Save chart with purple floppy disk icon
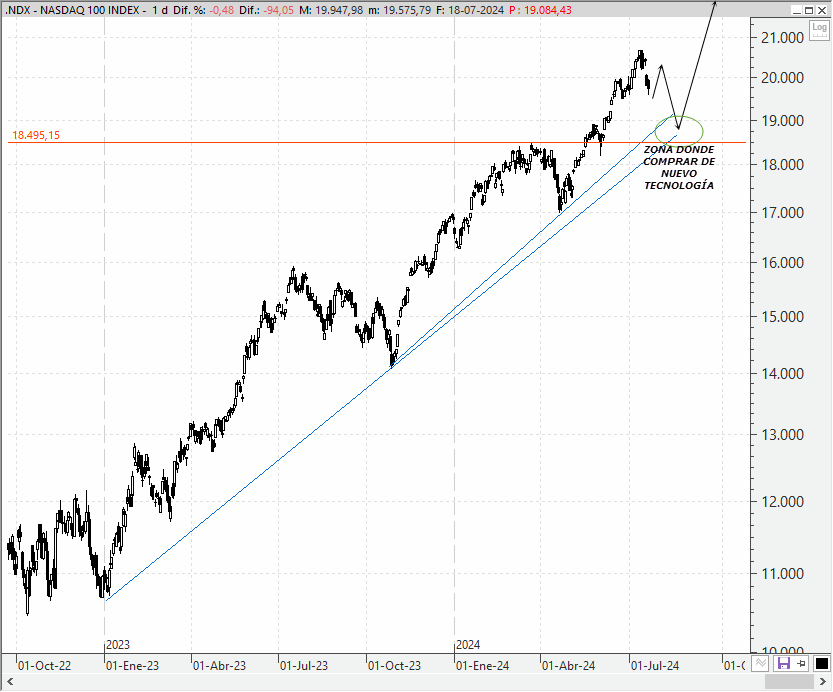Viewport: 833px width, 692px height. 784,663
